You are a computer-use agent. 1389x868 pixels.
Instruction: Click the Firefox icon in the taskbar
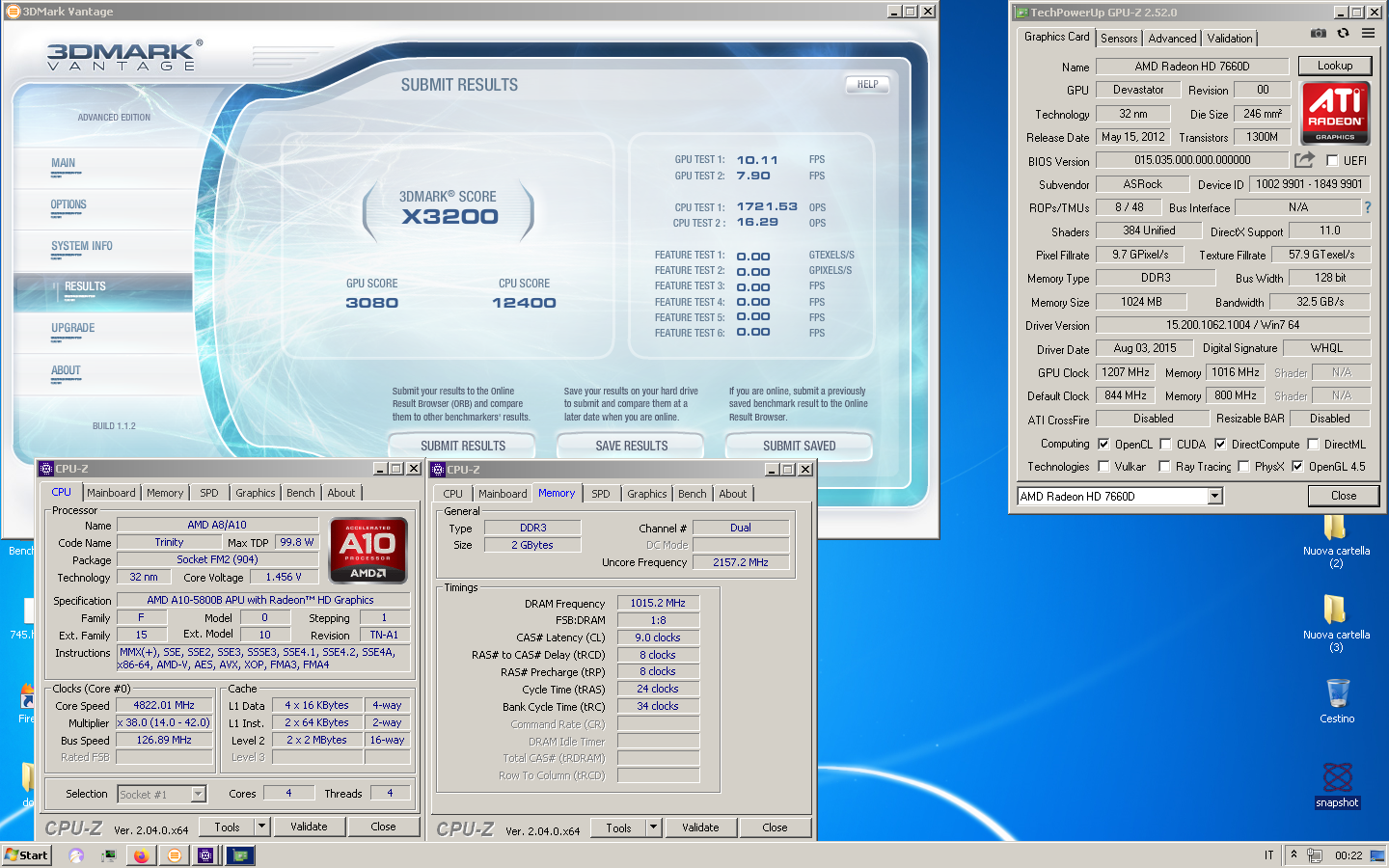coord(141,855)
